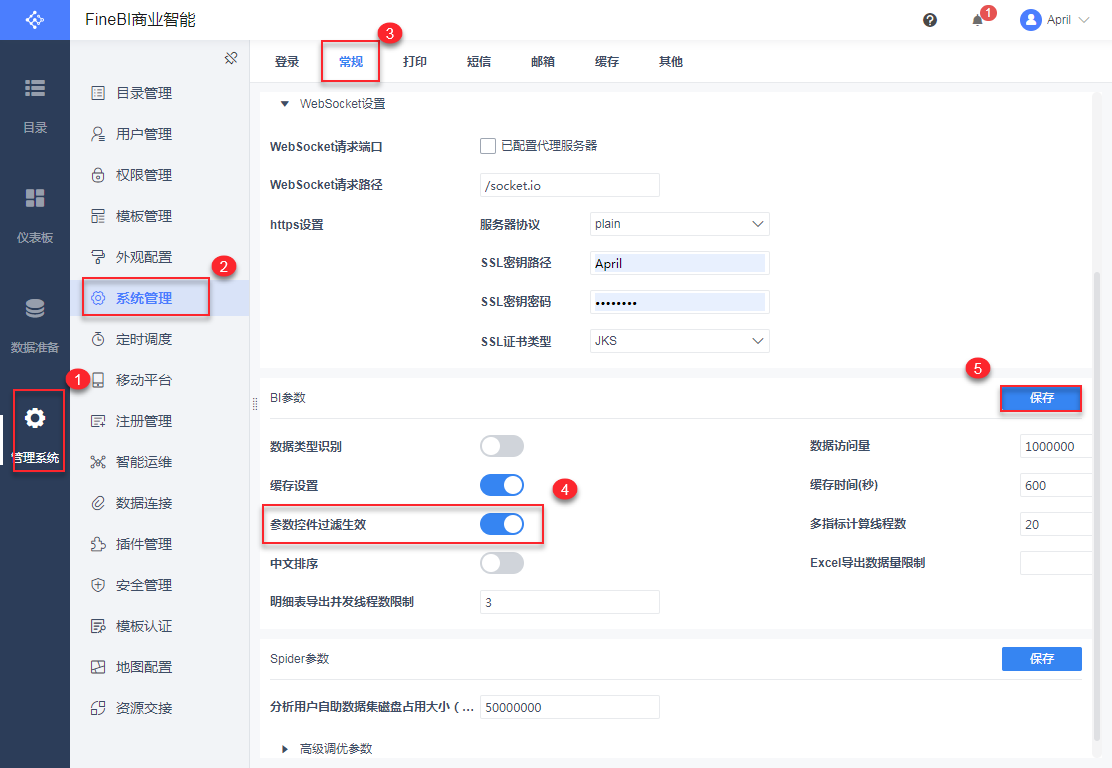Click the 目录管理 icon
Image resolution: width=1112 pixels, height=768 pixels.
point(98,93)
